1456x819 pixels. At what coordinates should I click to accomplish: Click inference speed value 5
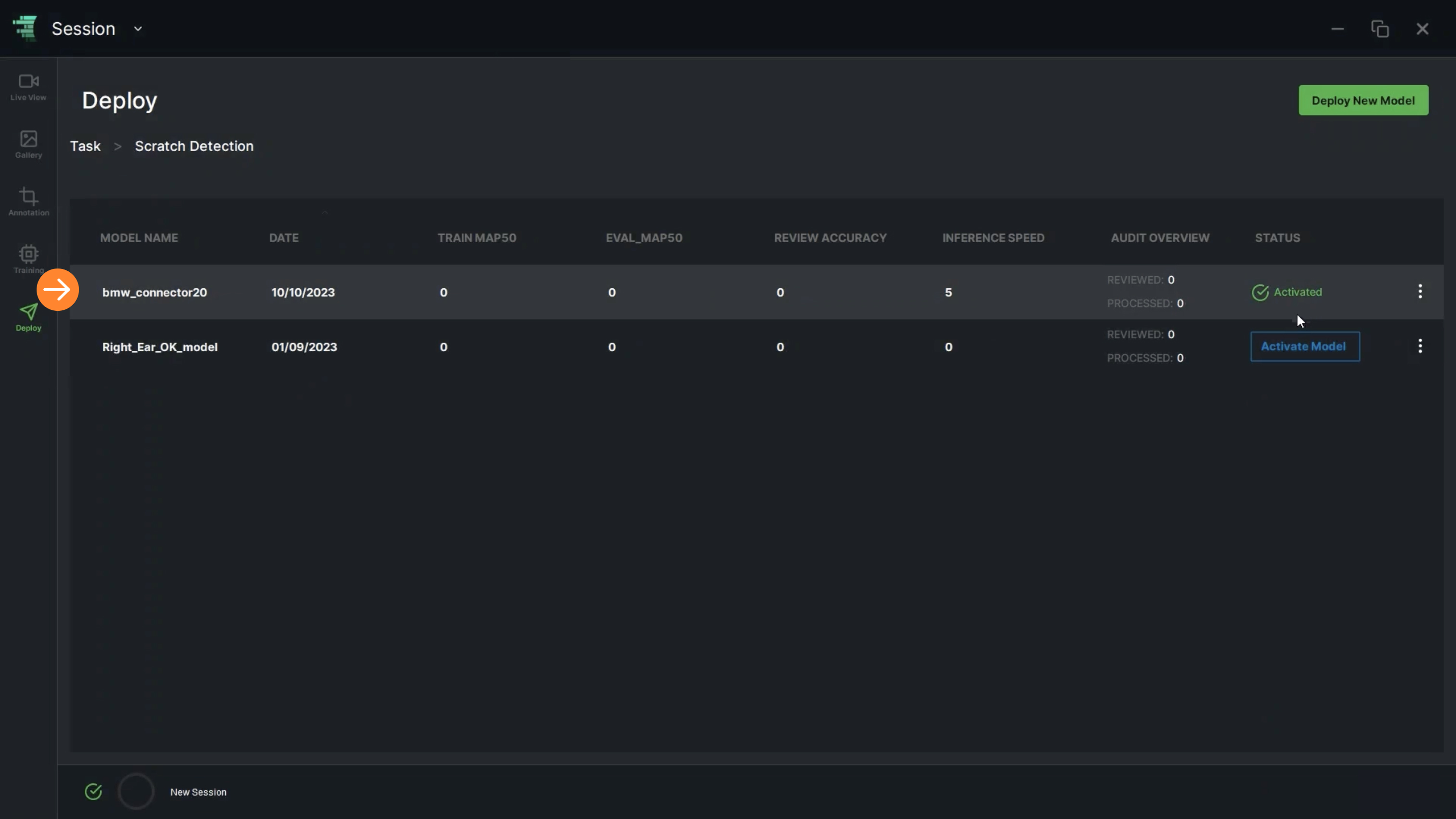click(x=949, y=293)
